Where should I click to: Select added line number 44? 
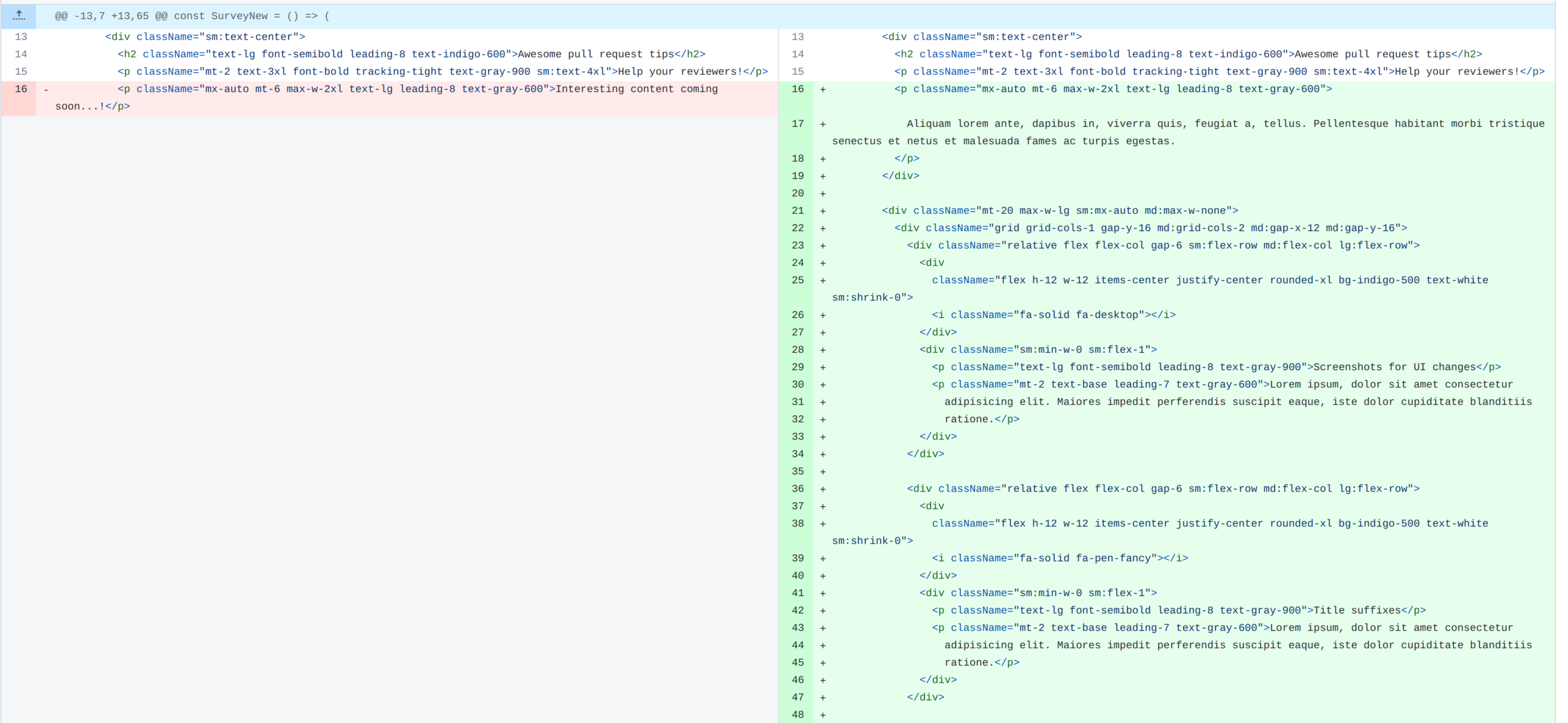[797, 645]
